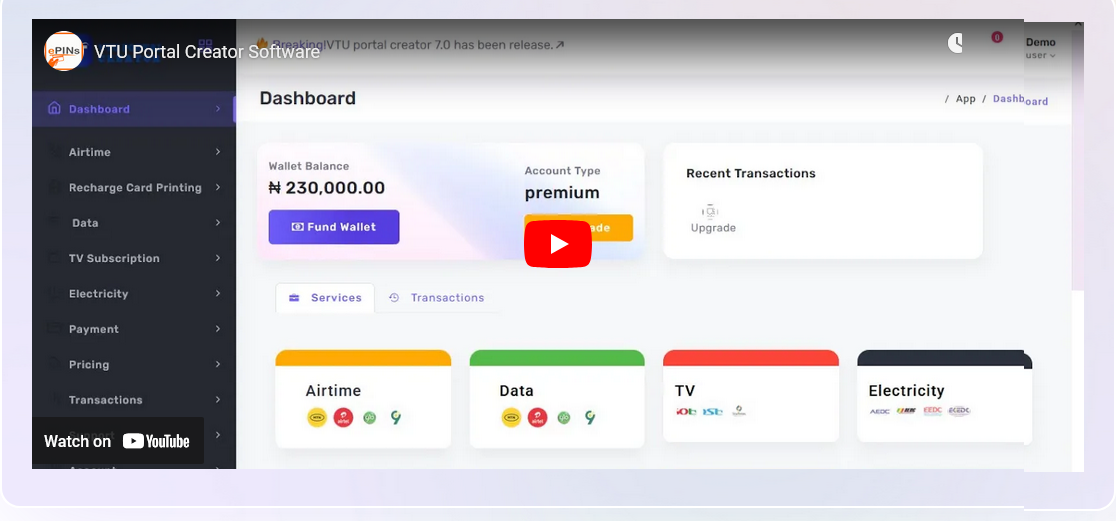Click the fire icon before Breaking news

(262, 44)
